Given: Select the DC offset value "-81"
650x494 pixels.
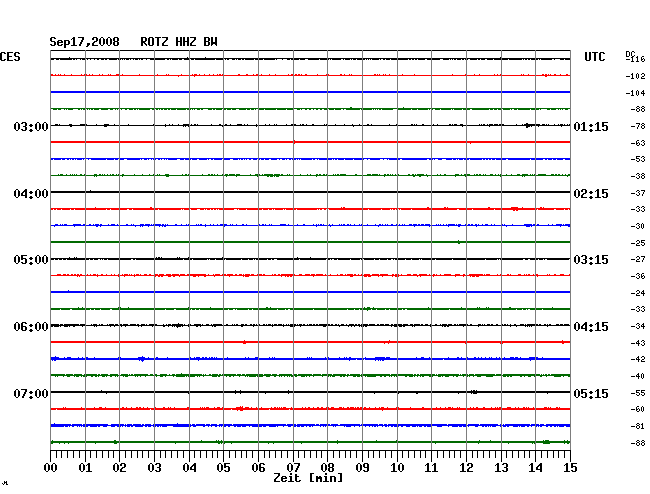Looking at the screenshot, I should coord(638,426).
